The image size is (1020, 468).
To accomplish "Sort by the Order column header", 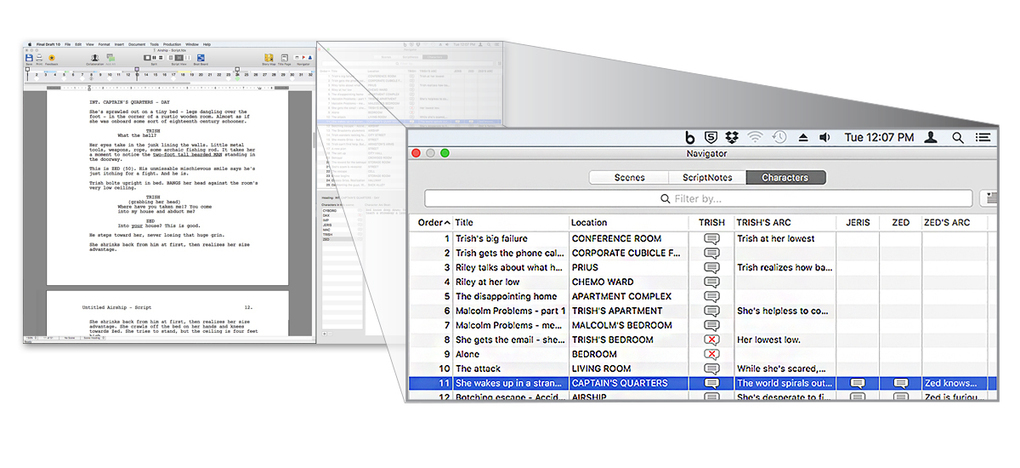I will tap(433, 223).
